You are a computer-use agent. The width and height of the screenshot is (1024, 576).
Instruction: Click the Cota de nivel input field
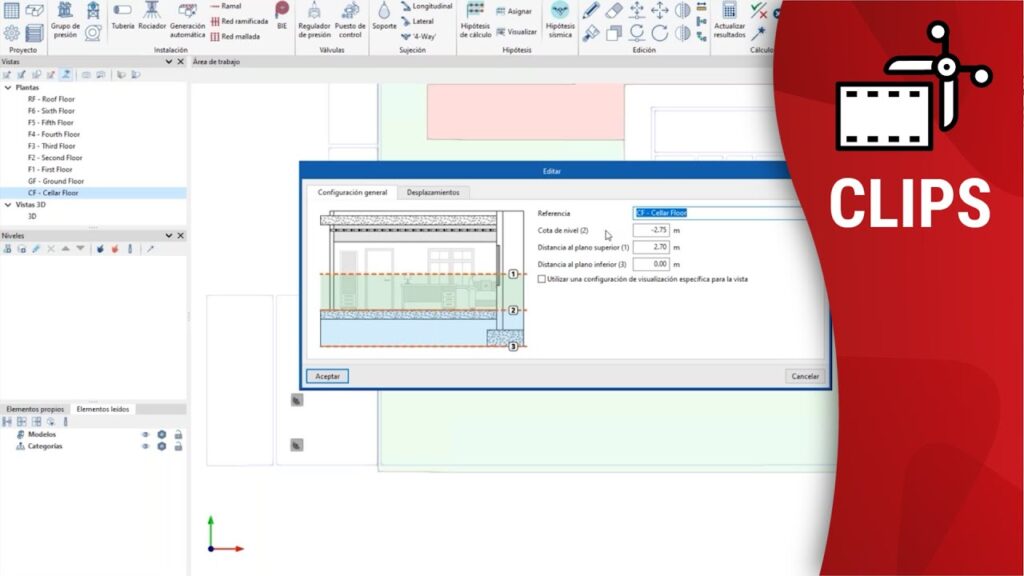click(650, 230)
